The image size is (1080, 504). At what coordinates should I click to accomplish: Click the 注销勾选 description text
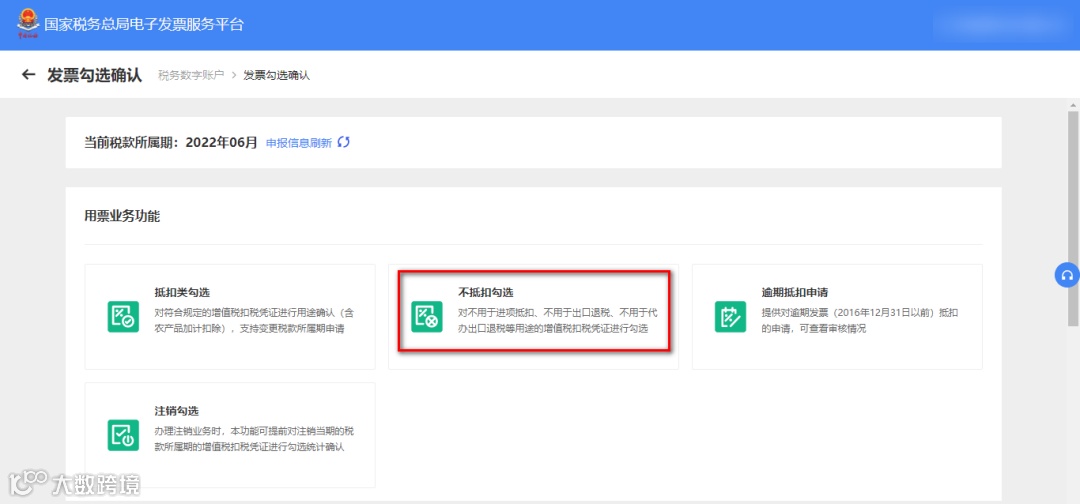click(x=255, y=439)
